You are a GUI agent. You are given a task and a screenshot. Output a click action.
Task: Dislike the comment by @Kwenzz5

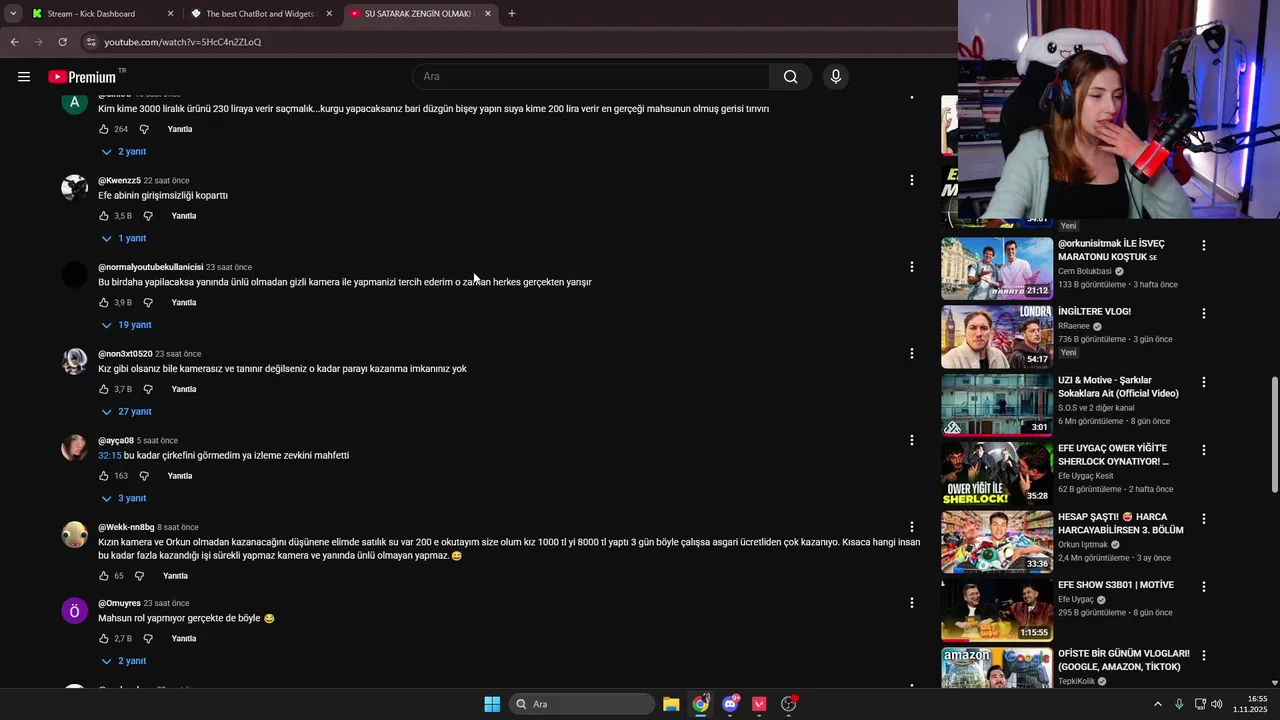tap(148, 216)
